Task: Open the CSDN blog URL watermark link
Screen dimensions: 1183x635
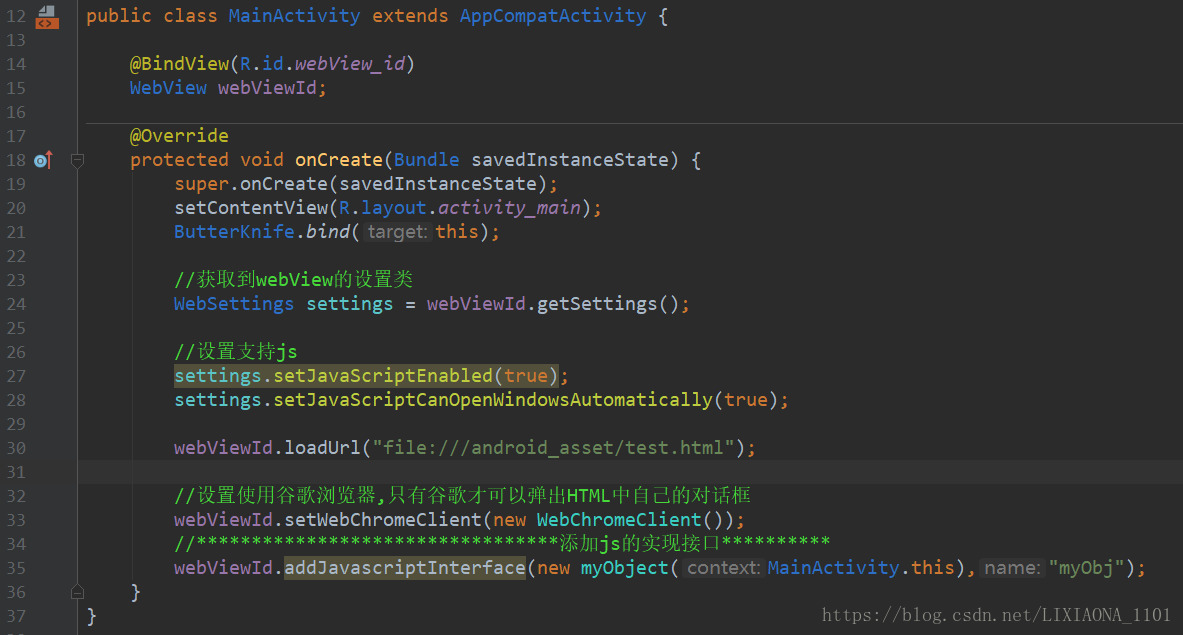Action: (x=997, y=614)
